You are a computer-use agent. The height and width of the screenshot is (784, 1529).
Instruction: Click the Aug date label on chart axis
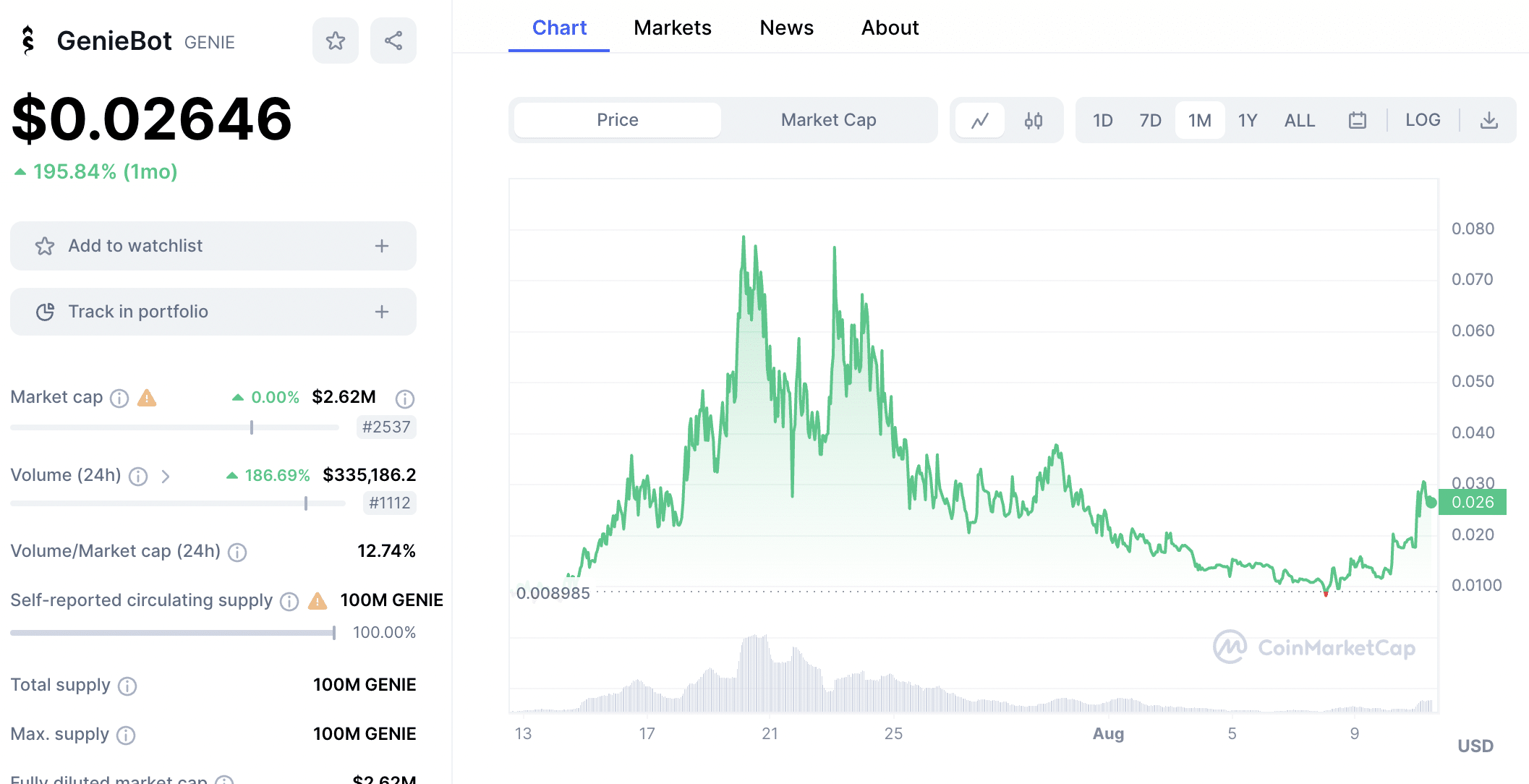[1108, 733]
